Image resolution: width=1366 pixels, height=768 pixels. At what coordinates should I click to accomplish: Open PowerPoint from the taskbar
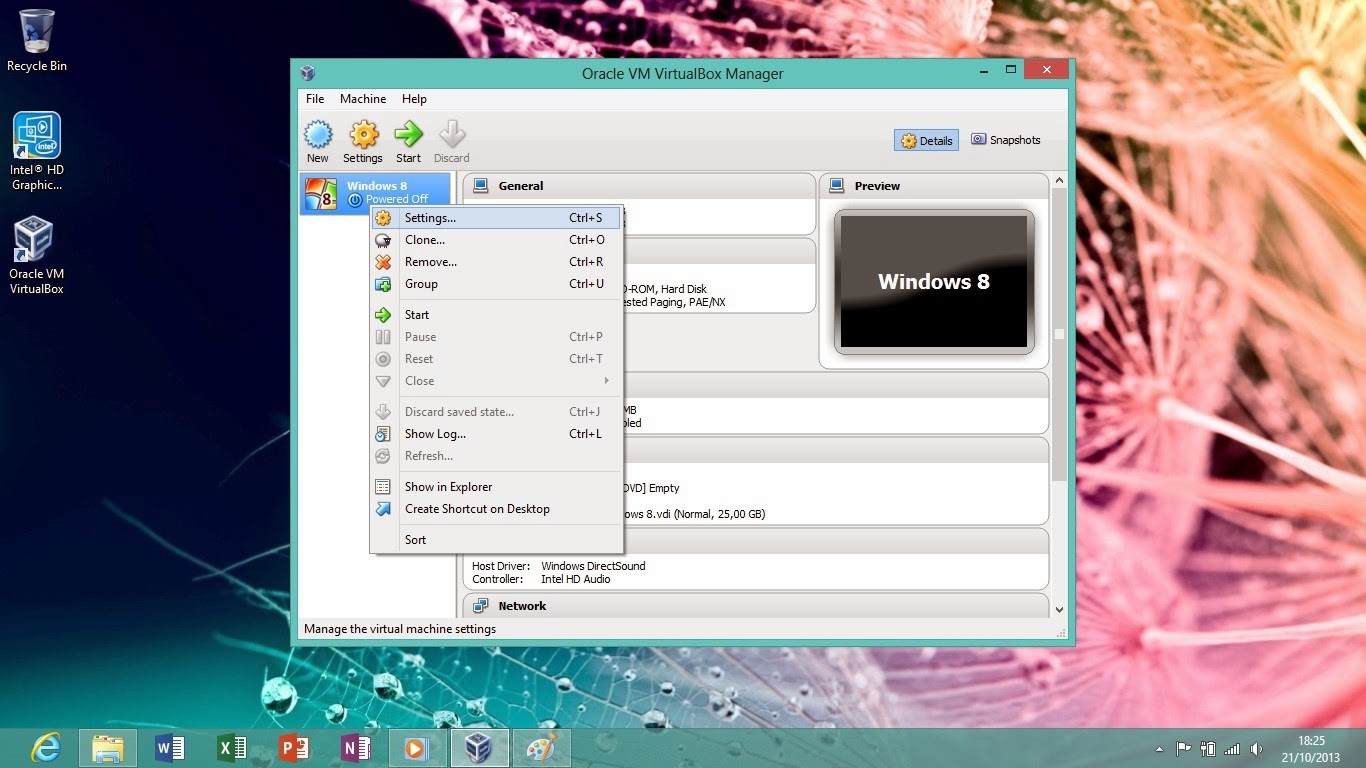pyautogui.click(x=294, y=748)
